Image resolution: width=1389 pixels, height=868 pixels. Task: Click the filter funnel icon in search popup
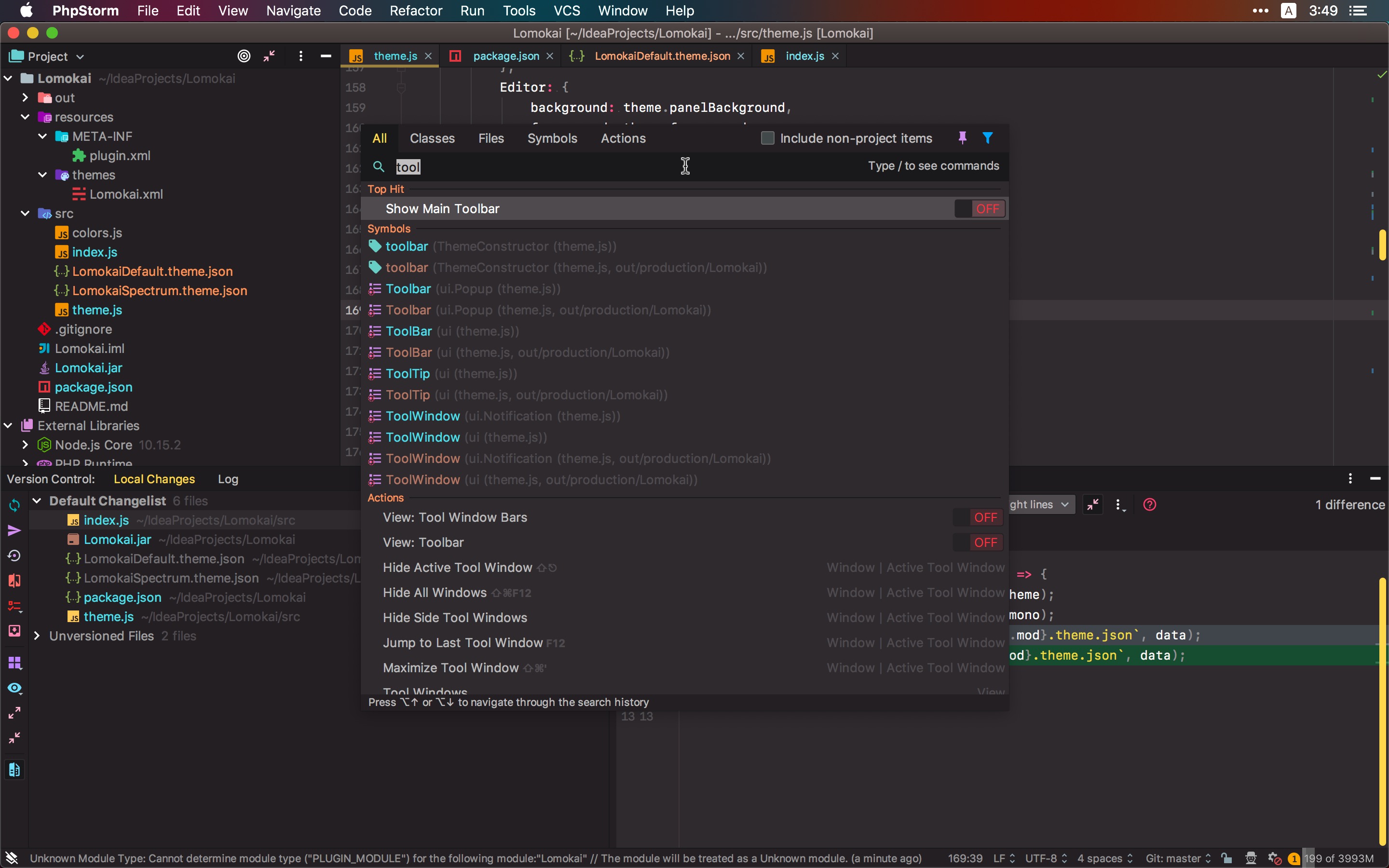coord(987,138)
